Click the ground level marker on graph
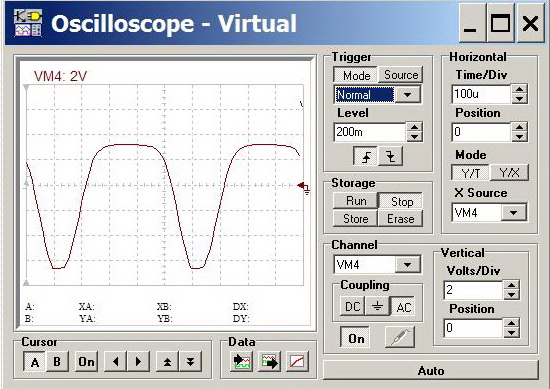The width and height of the screenshot is (550, 389). pyautogui.click(x=304, y=188)
